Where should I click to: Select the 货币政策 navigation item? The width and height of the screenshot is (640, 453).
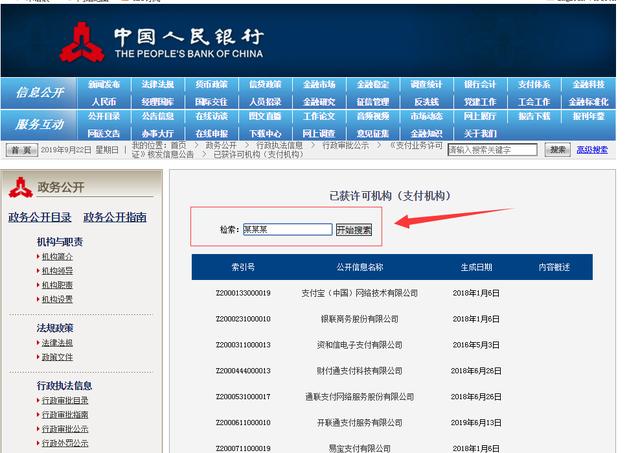[x=211, y=85]
